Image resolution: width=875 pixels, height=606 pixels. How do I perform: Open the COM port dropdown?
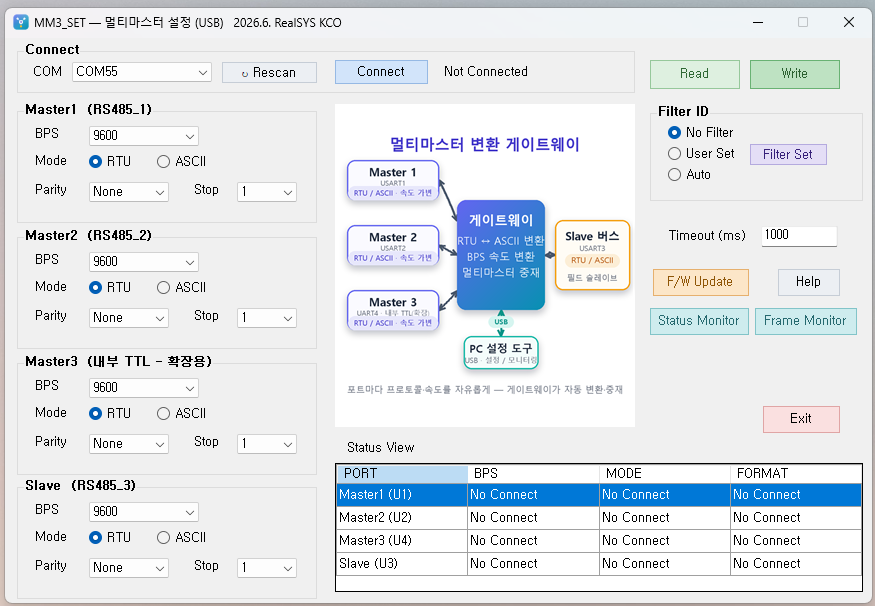coord(142,72)
